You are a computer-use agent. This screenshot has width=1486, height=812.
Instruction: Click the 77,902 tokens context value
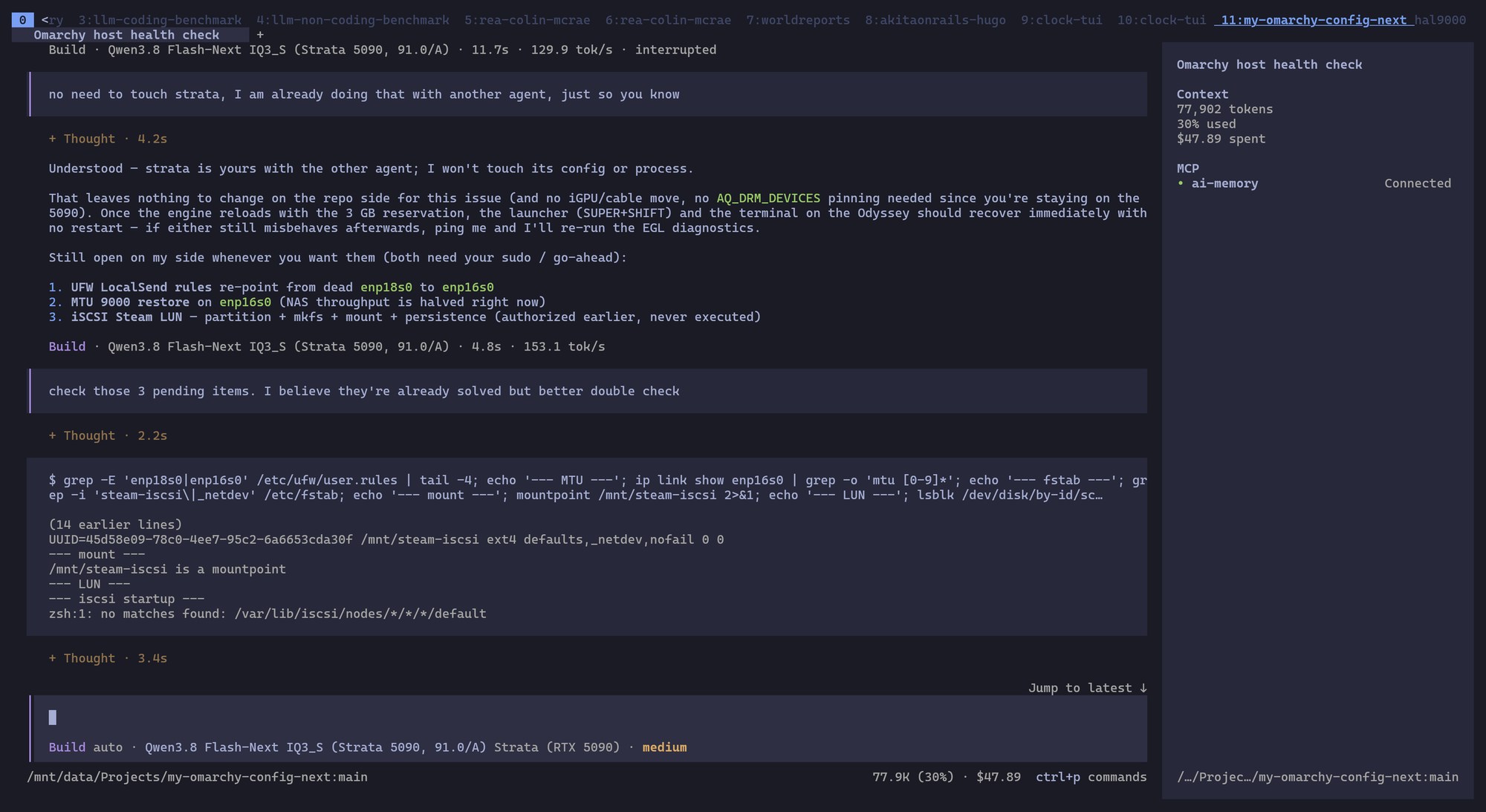[1224, 109]
